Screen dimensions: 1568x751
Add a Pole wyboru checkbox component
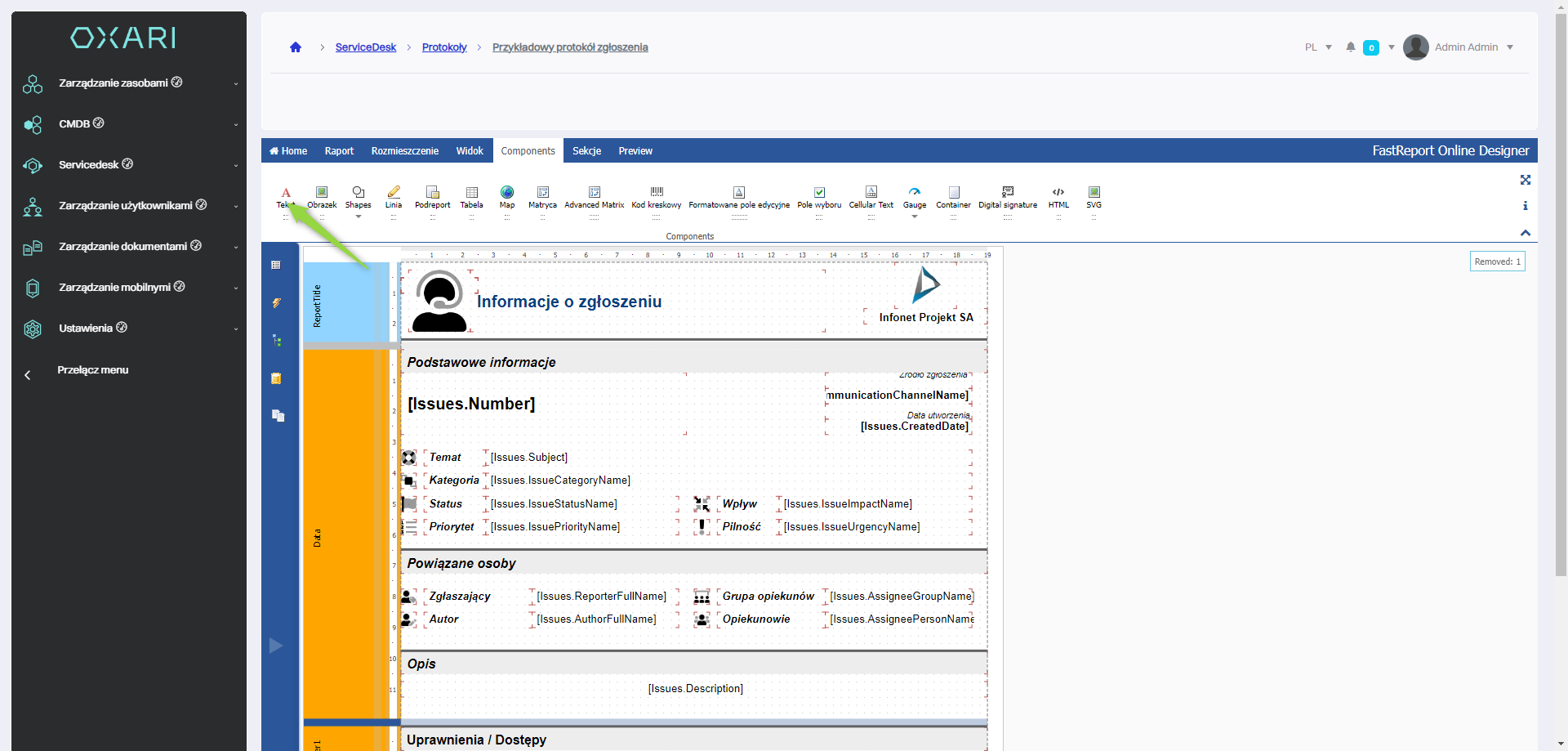click(x=819, y=196)
